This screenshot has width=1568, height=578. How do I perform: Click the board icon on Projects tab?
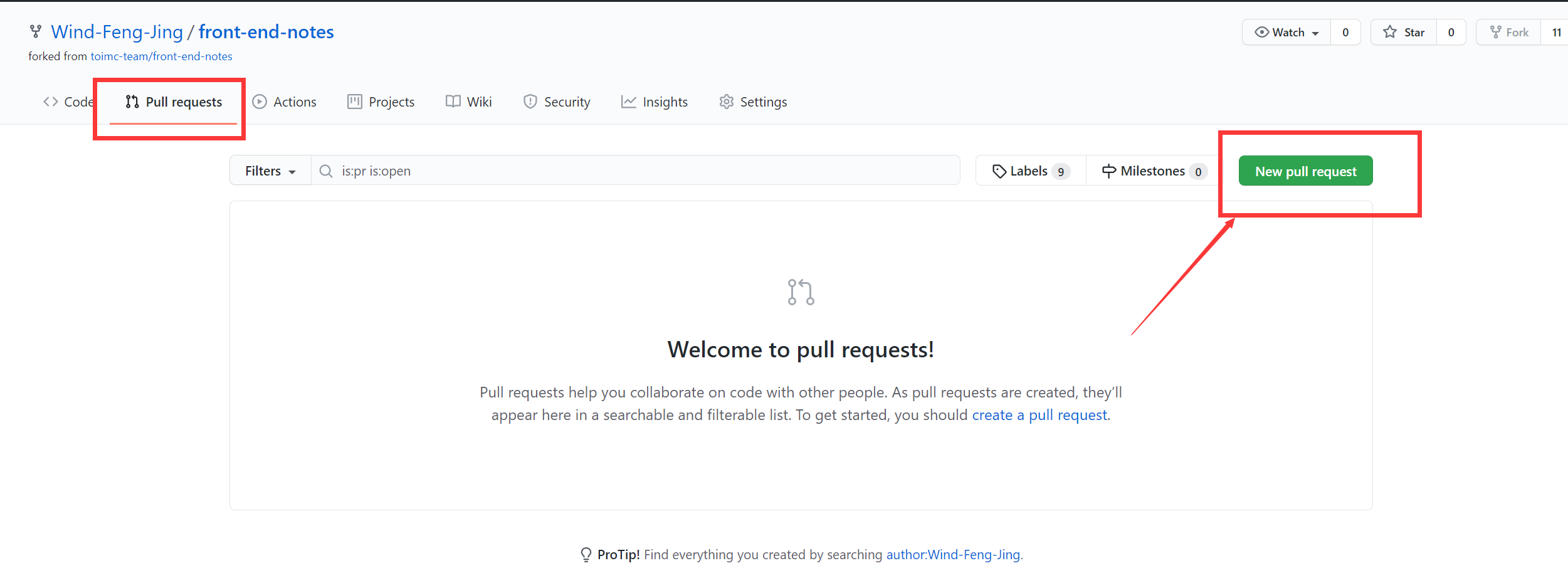click(355, 102)
